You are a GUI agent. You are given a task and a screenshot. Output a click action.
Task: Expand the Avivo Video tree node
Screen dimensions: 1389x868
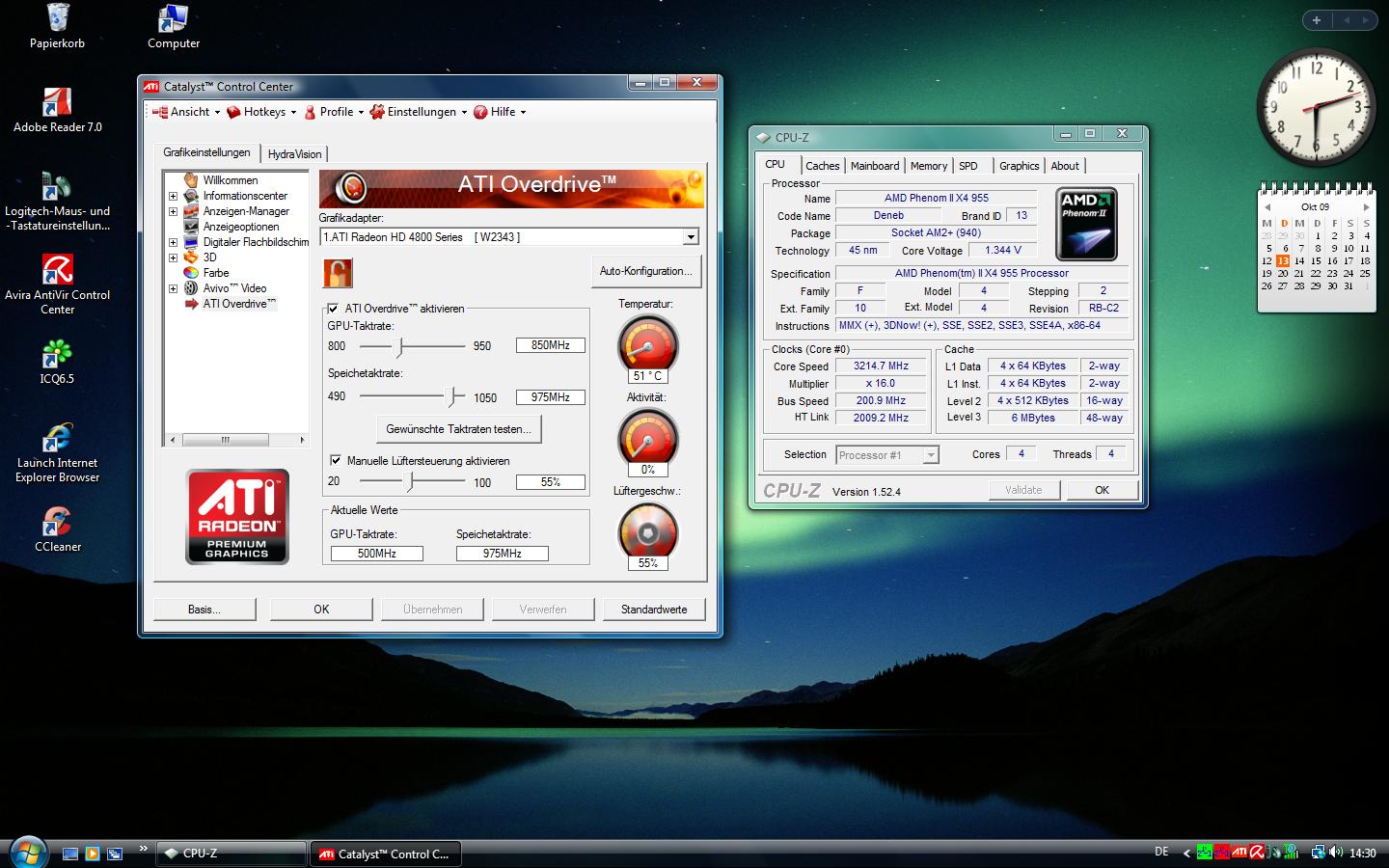point(174,288)
